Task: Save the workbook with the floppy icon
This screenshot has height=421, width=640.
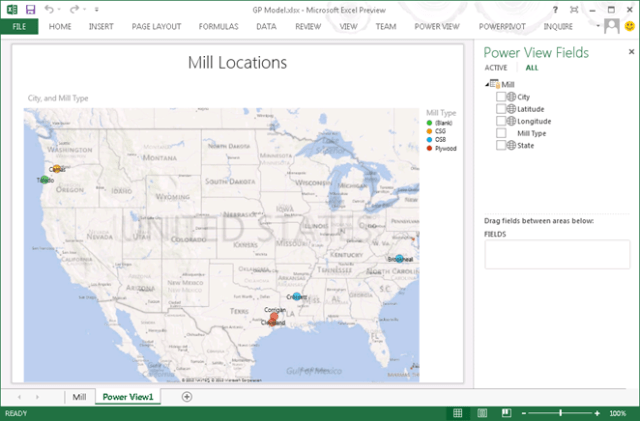Action: pos(30,9)
